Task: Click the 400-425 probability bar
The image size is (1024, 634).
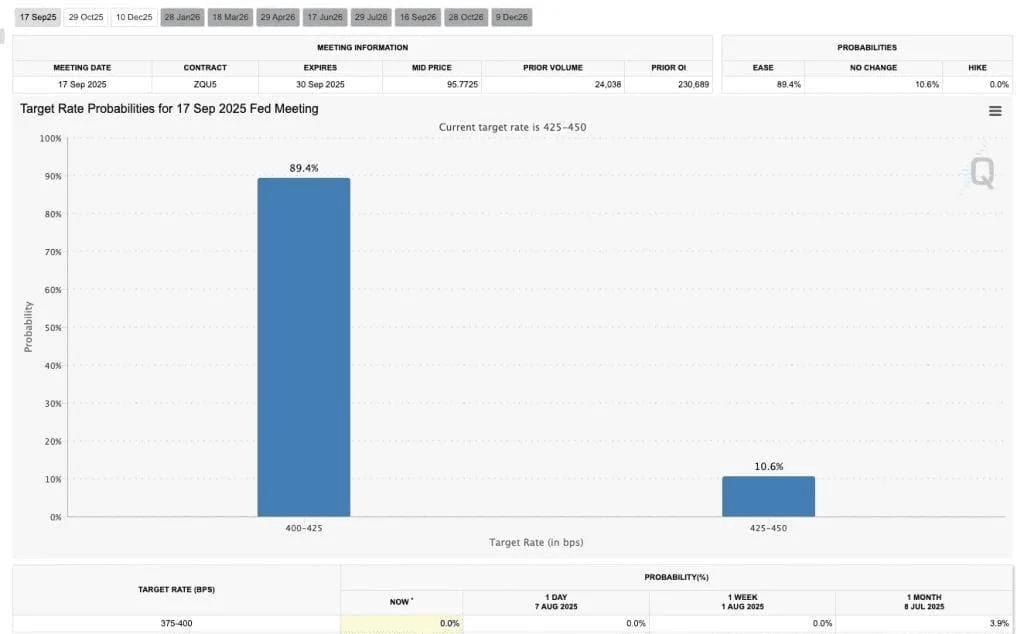Action: (x=304, y=347)
